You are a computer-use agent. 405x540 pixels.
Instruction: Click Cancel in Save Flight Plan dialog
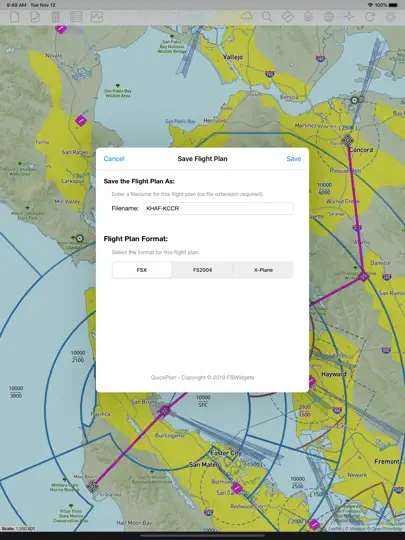pos(114,159)
